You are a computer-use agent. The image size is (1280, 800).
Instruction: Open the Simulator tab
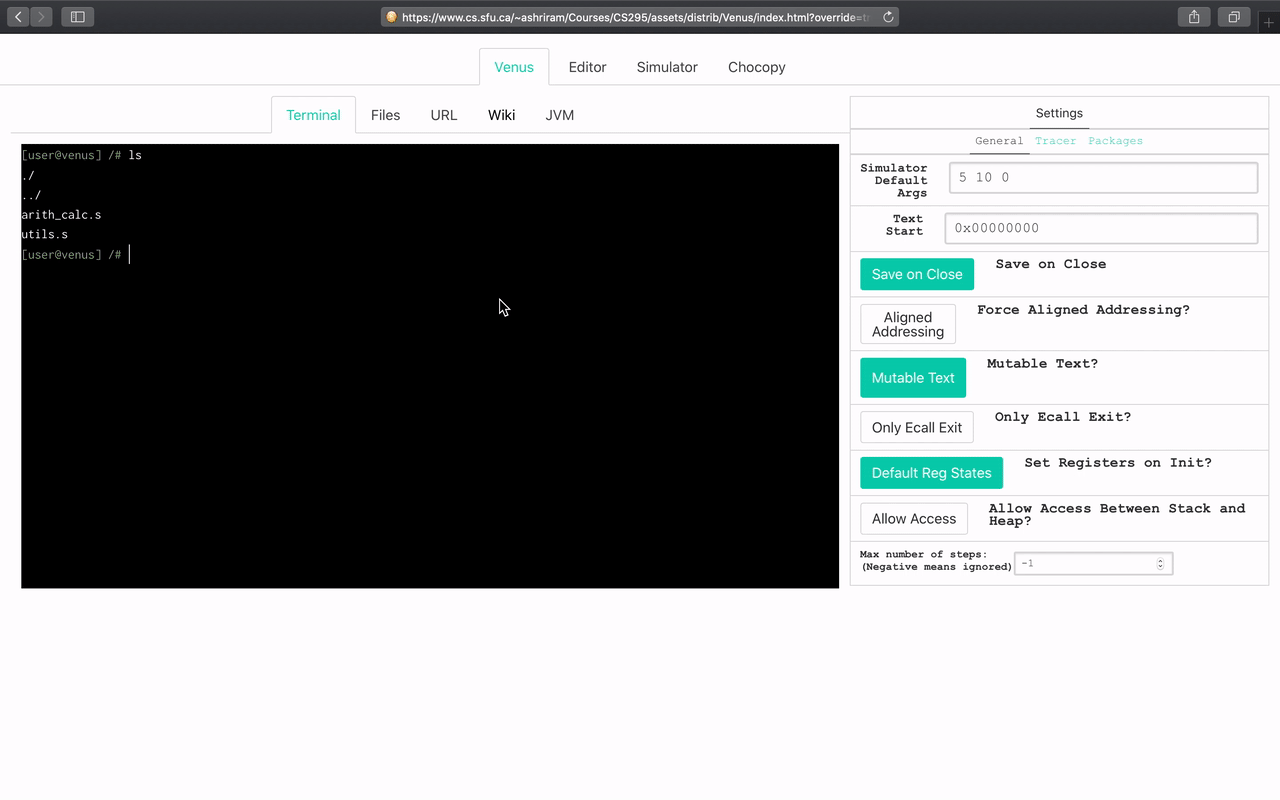(x=666, y=67)
